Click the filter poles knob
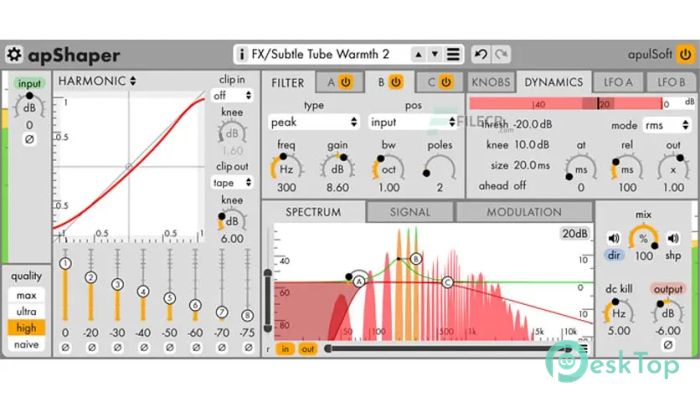700x400 pixels. click(440, 169)
